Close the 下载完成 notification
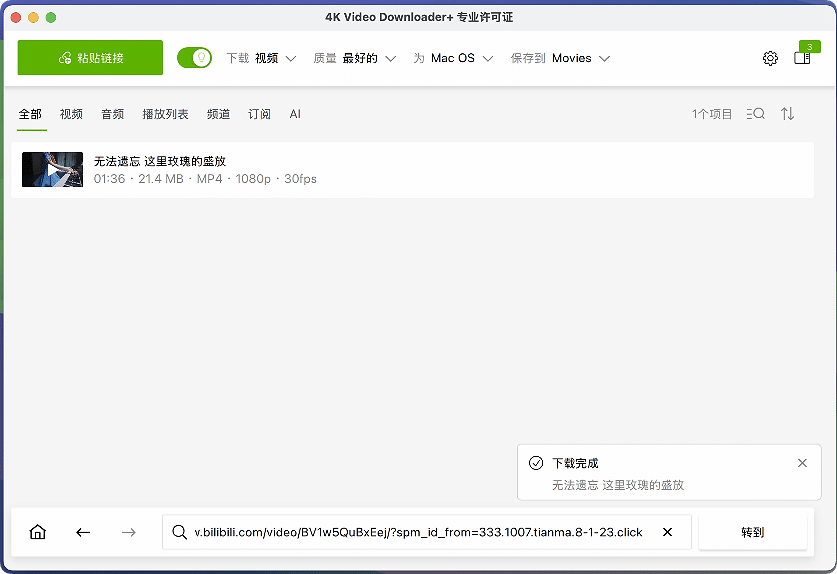The width and height of the screenshot is (837, 574). [802, 463]
